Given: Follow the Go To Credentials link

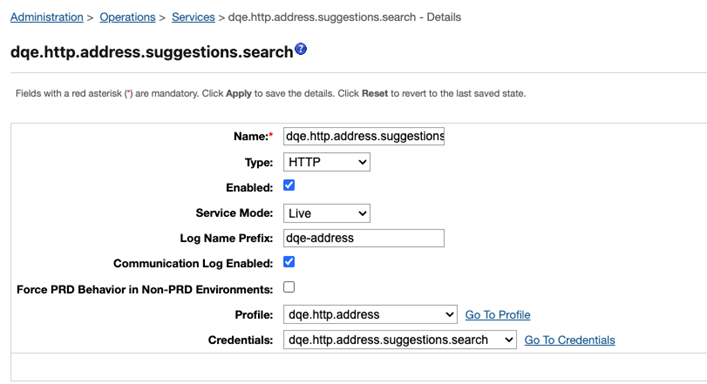Looking at the screenshot, I should [569, 340].
